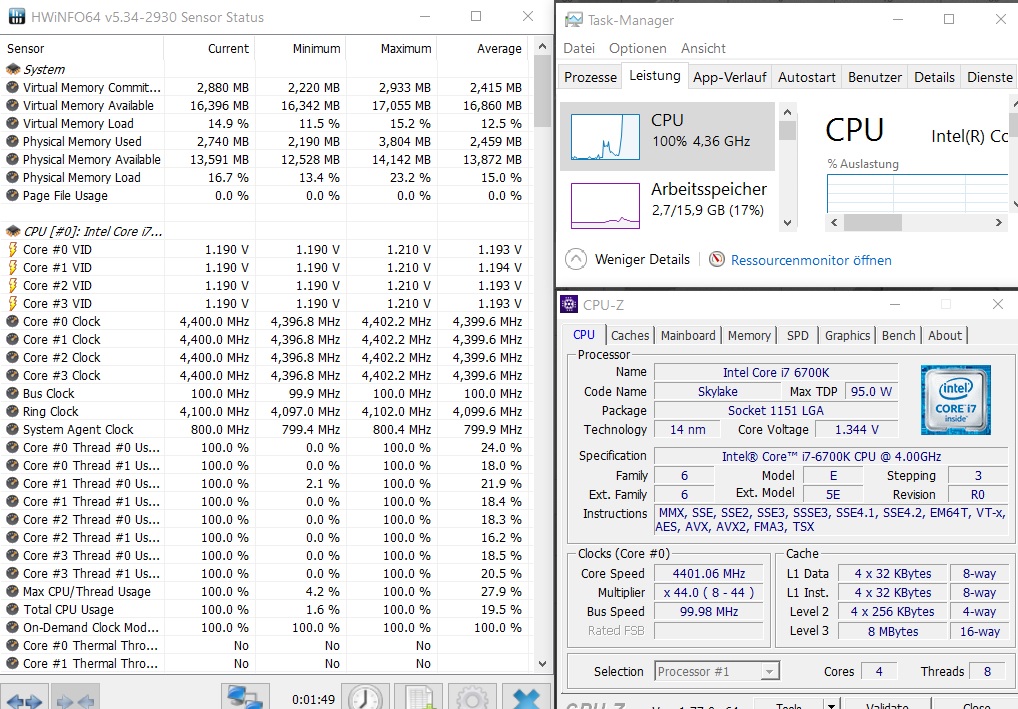Screen dimensions: 1018x709
Task: Click the HWiNFO vertical scrollbar thumb
Action: [x=543, y=92]
